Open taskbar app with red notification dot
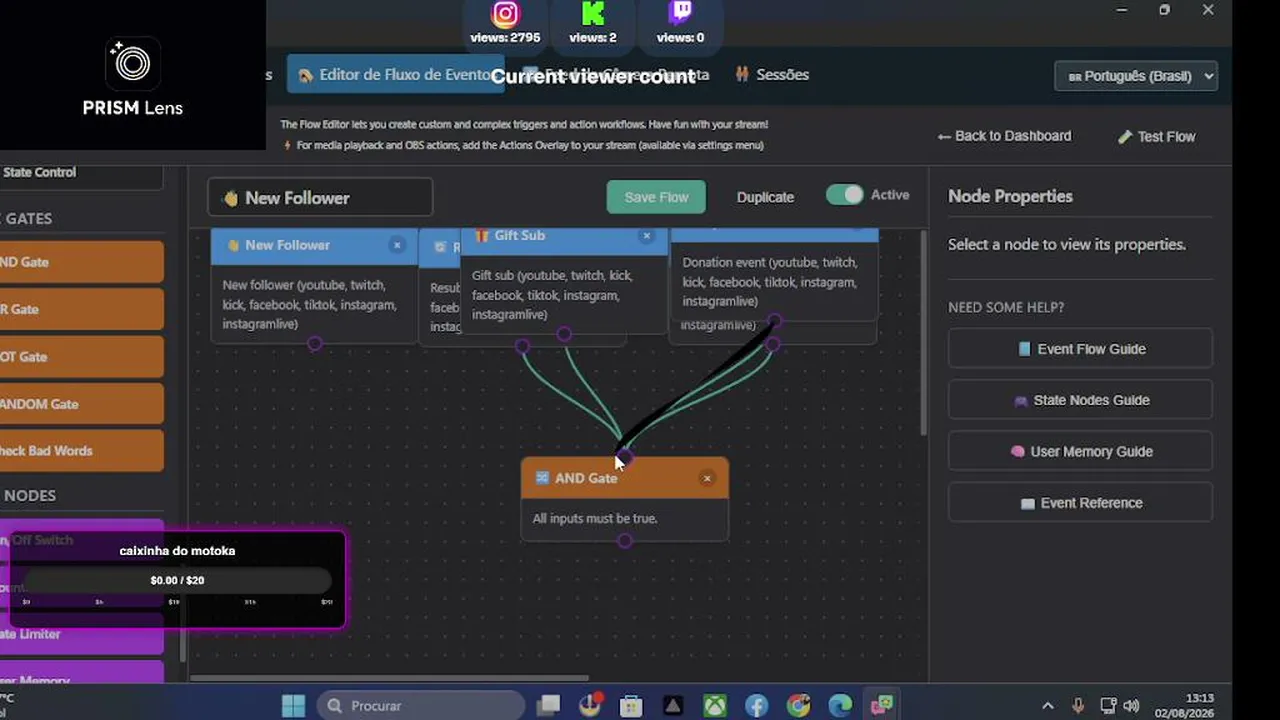This screenshot has height=720, width=1280. (590, 706)
